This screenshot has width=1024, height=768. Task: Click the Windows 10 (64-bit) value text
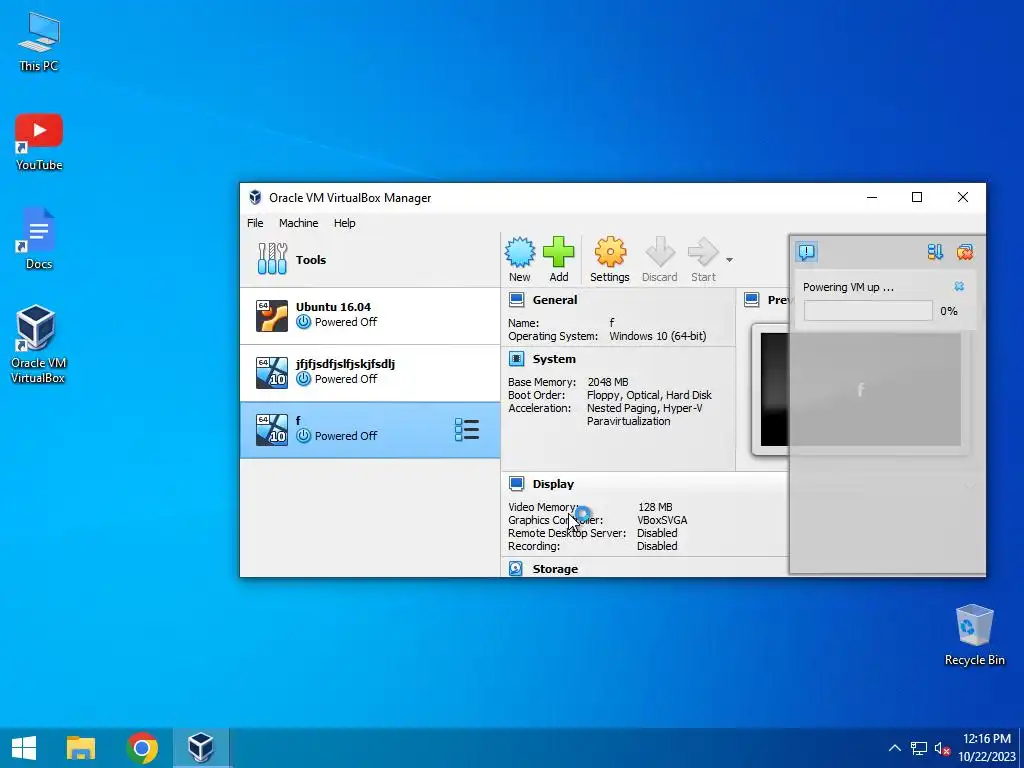click(x=658, y=336)
